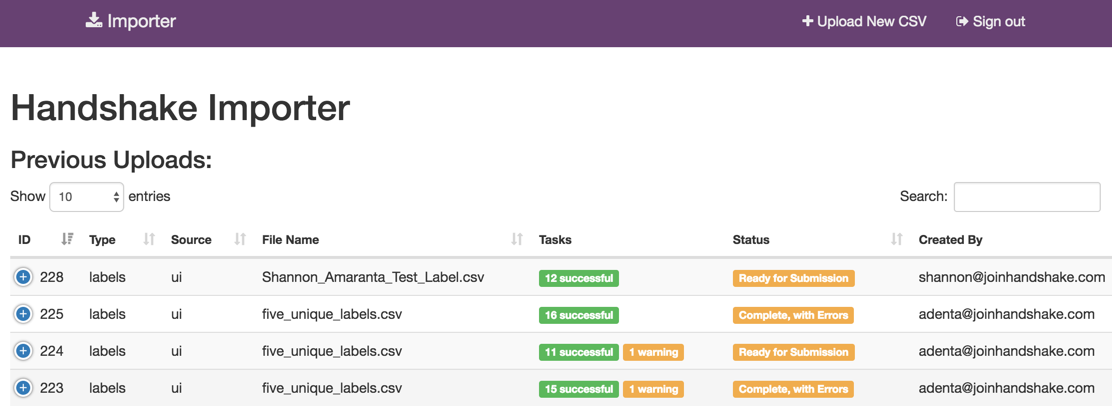The height and width of the screenshot is (406, 1112).
Task: Expand row 225 with plus icon
Action: [x=23, y=314]
